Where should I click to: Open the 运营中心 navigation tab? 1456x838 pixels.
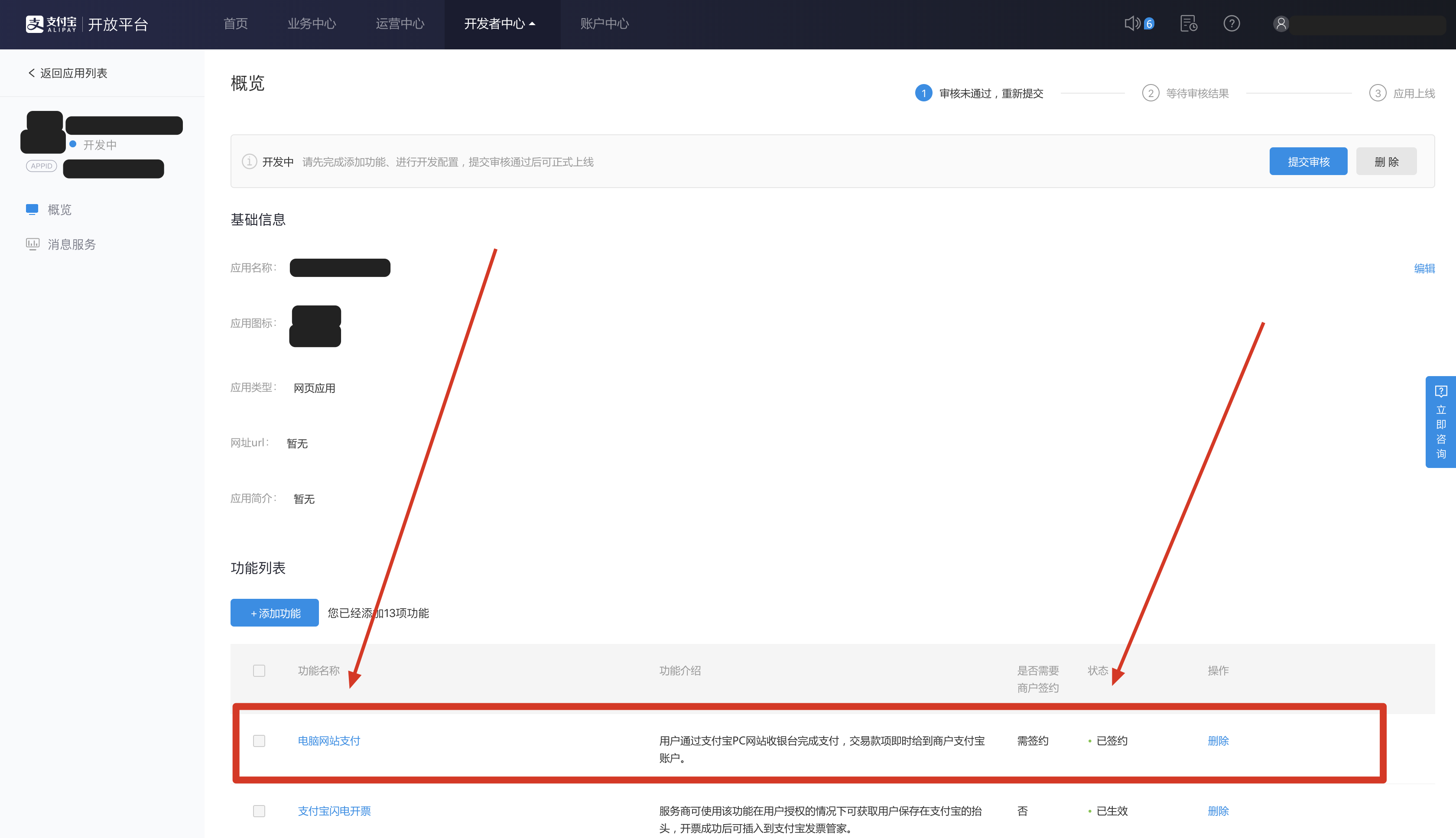tap(400, 23)
